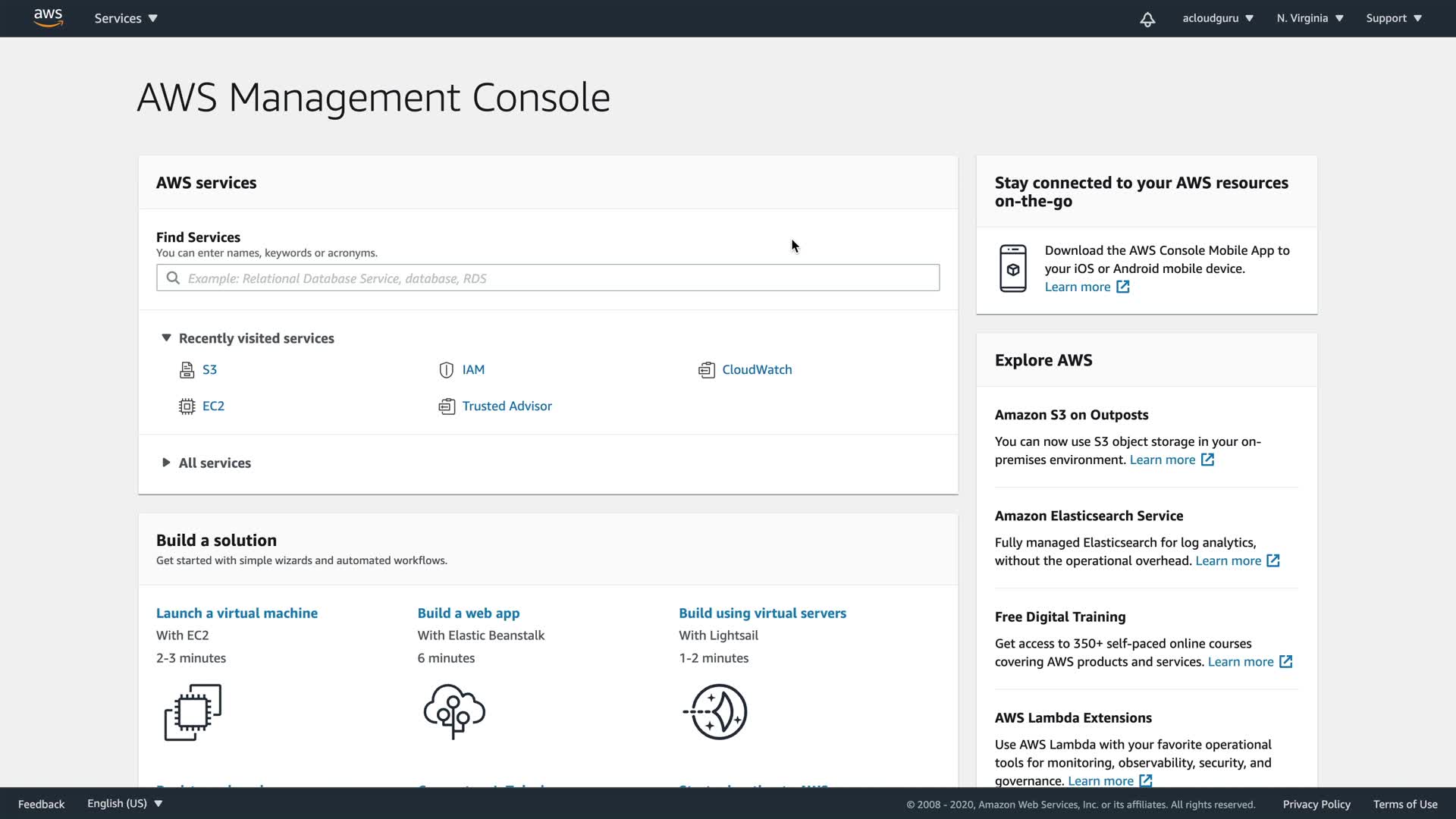Open the Support menu
Viewport: 1456px width, 819px height.
pyautogui.click(x=1393, y=18)
